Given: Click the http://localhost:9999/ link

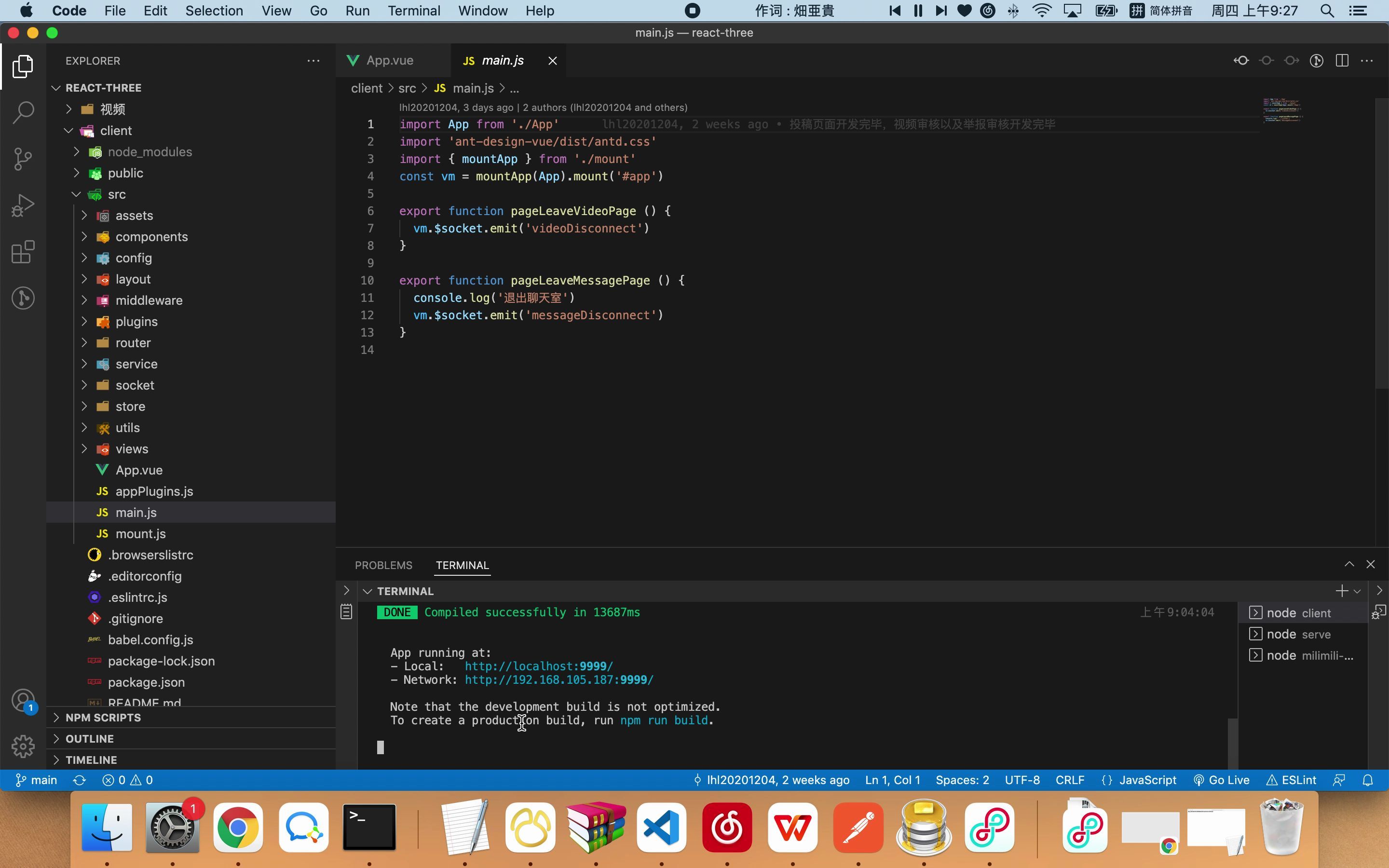Looking at the screenshot, I should point(538,665).
